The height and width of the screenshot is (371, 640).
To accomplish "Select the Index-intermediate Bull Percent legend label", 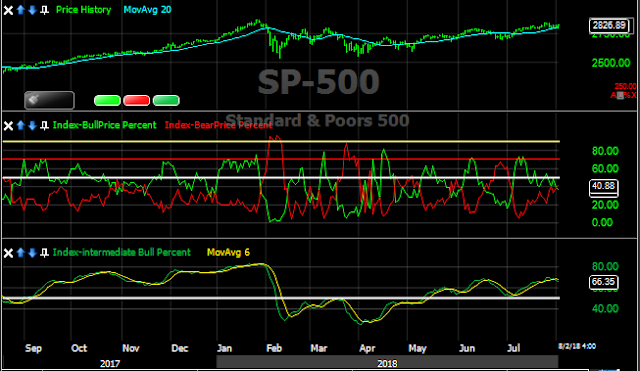I will [122, 253].
